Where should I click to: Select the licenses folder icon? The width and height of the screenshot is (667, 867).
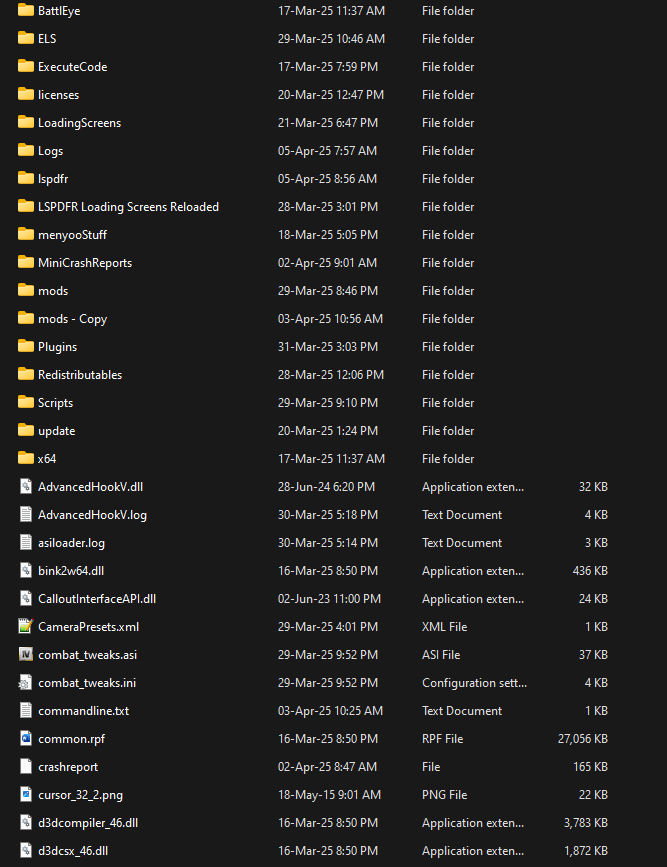tap(25, 94)
